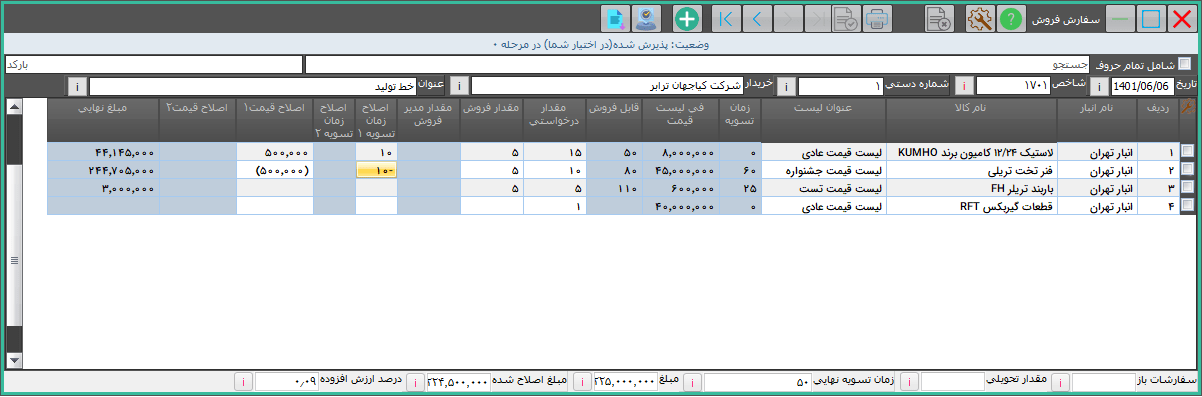Click the highlighted ۱۰- settlement time cell
Image resolution: width=1202 pixels, height=397 pixels.
pos(377,170)
